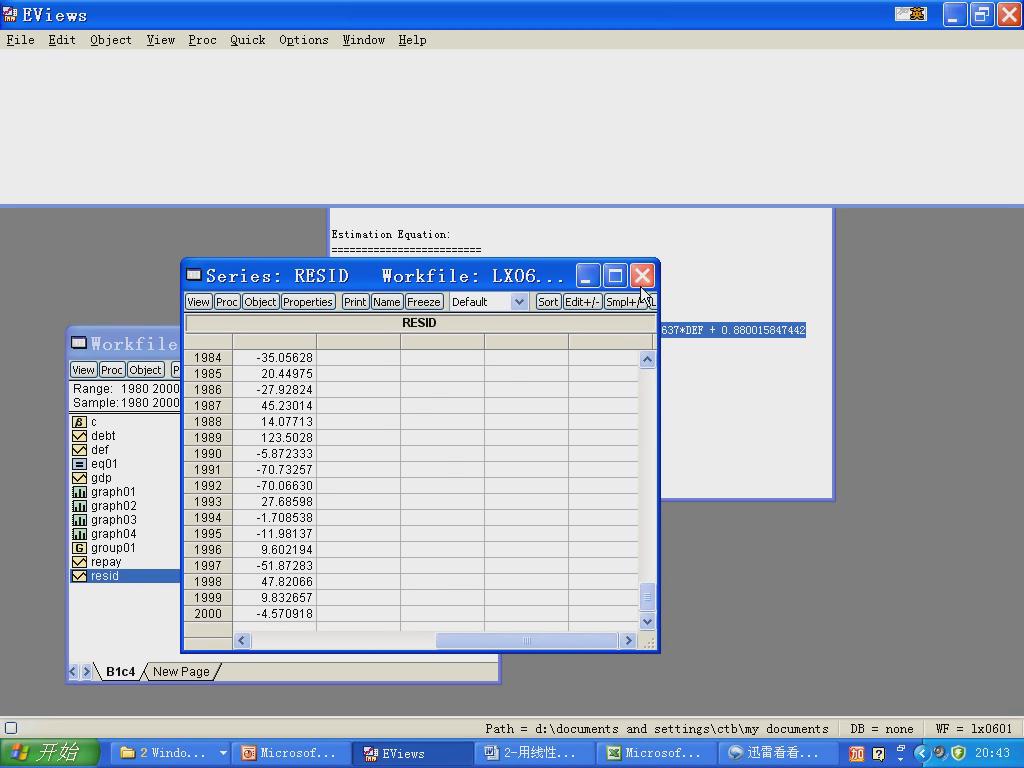Image resolution: width=1024 pixels, height=768 pixels.
Task: Click the RESID series window system icon
Action: pyautogui.click(x=194, y=275)
